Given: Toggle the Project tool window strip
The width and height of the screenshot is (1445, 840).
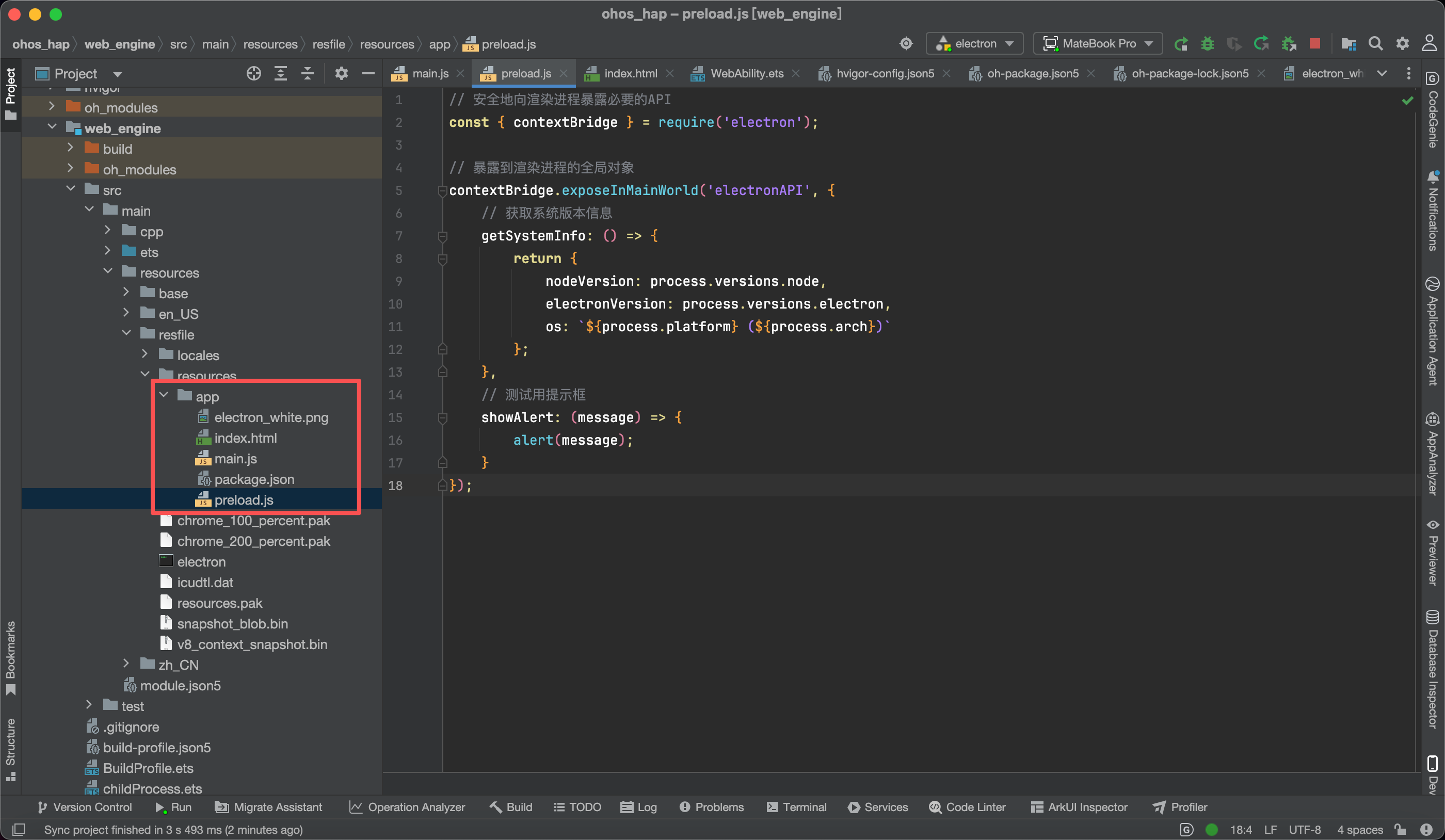Looking at the screenshot, I should [10, 93].
